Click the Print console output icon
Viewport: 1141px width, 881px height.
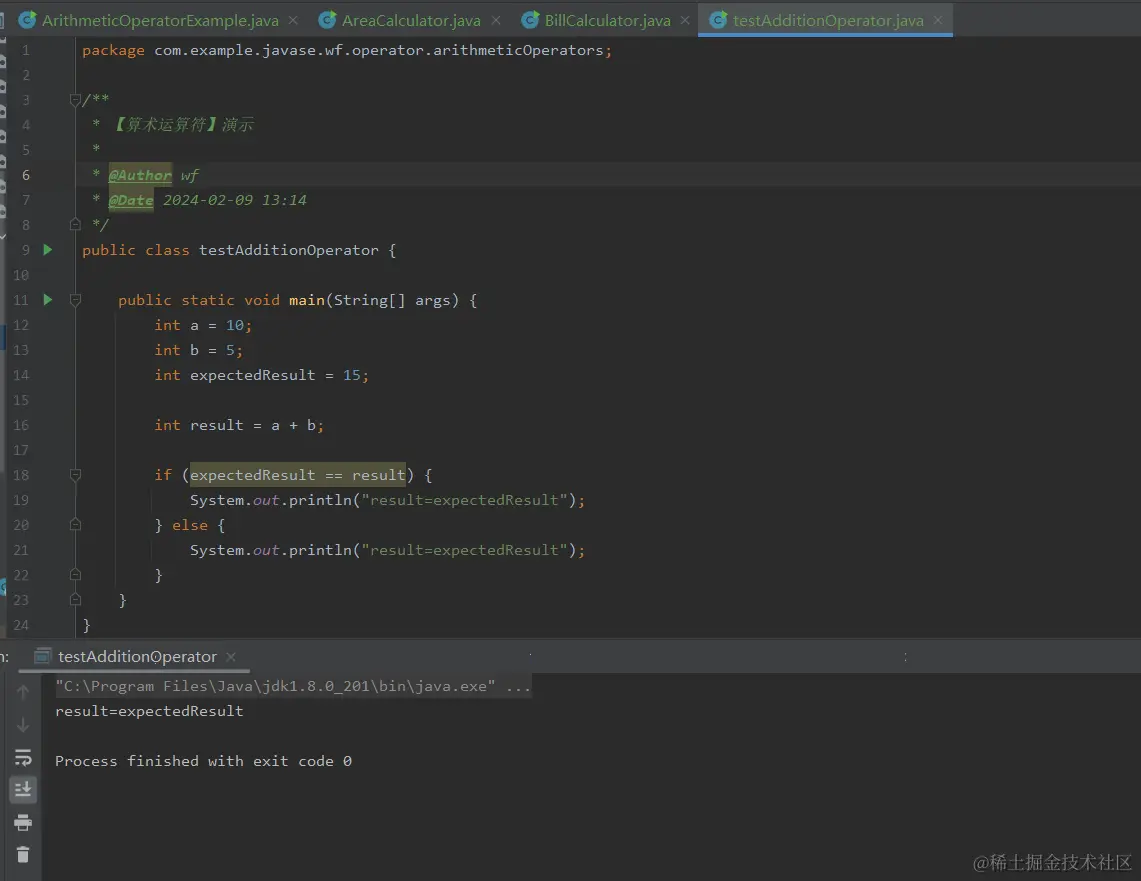click(x=23, y=822)
